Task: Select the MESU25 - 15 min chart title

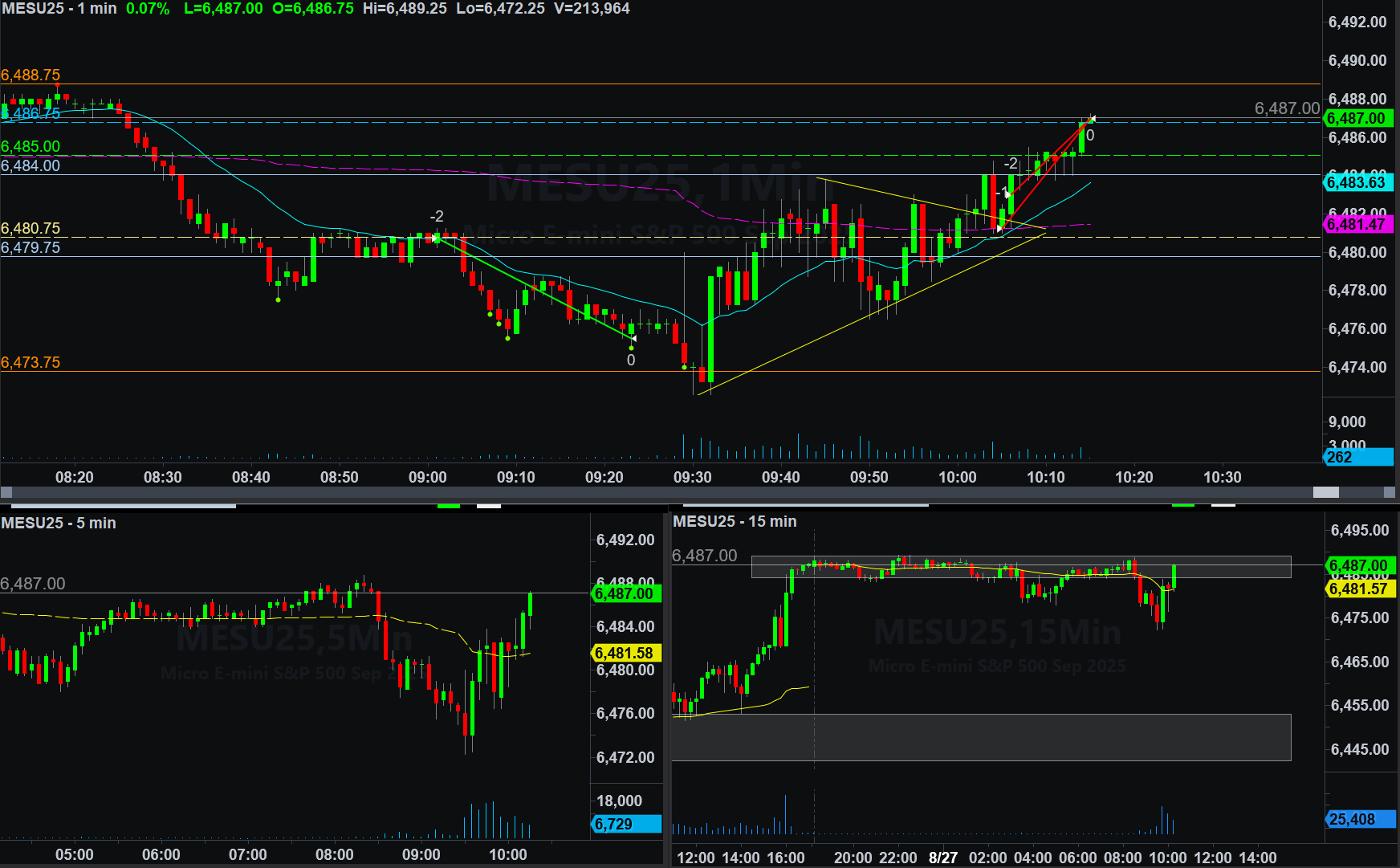Action: pos(735,521)
